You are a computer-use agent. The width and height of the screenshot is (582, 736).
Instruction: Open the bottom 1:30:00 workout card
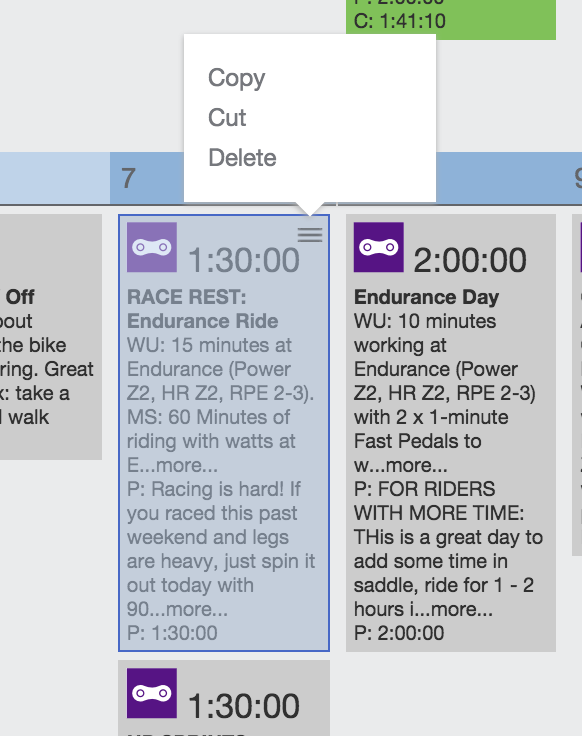224,698
